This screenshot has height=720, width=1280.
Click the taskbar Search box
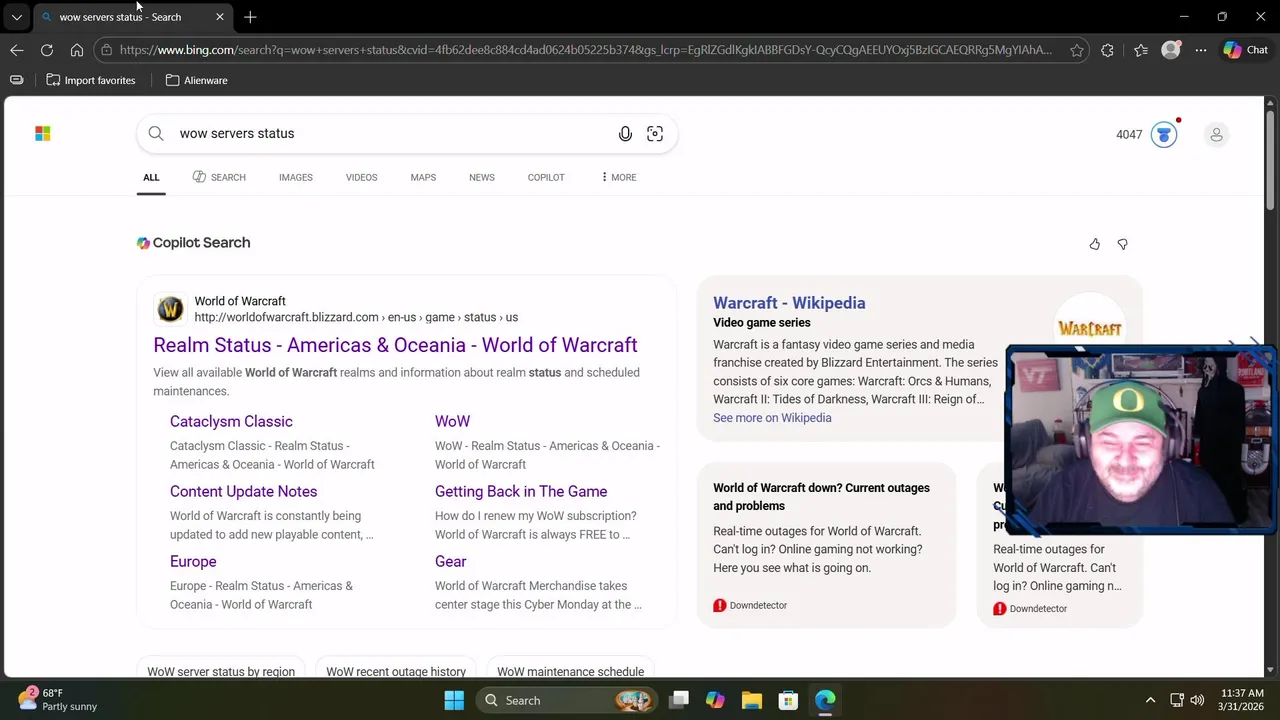point(566,700)
